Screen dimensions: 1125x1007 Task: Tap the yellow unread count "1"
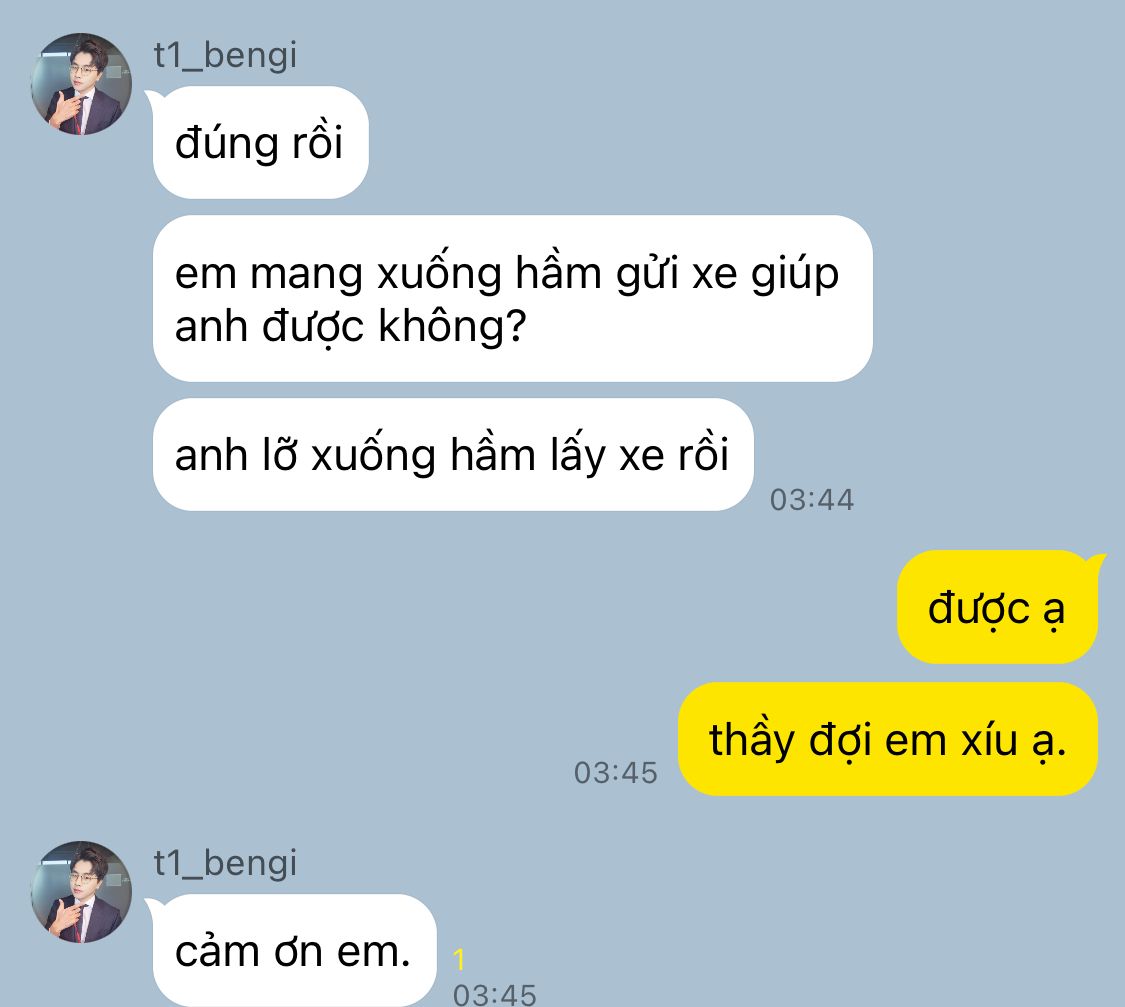[x=459, y=959]
